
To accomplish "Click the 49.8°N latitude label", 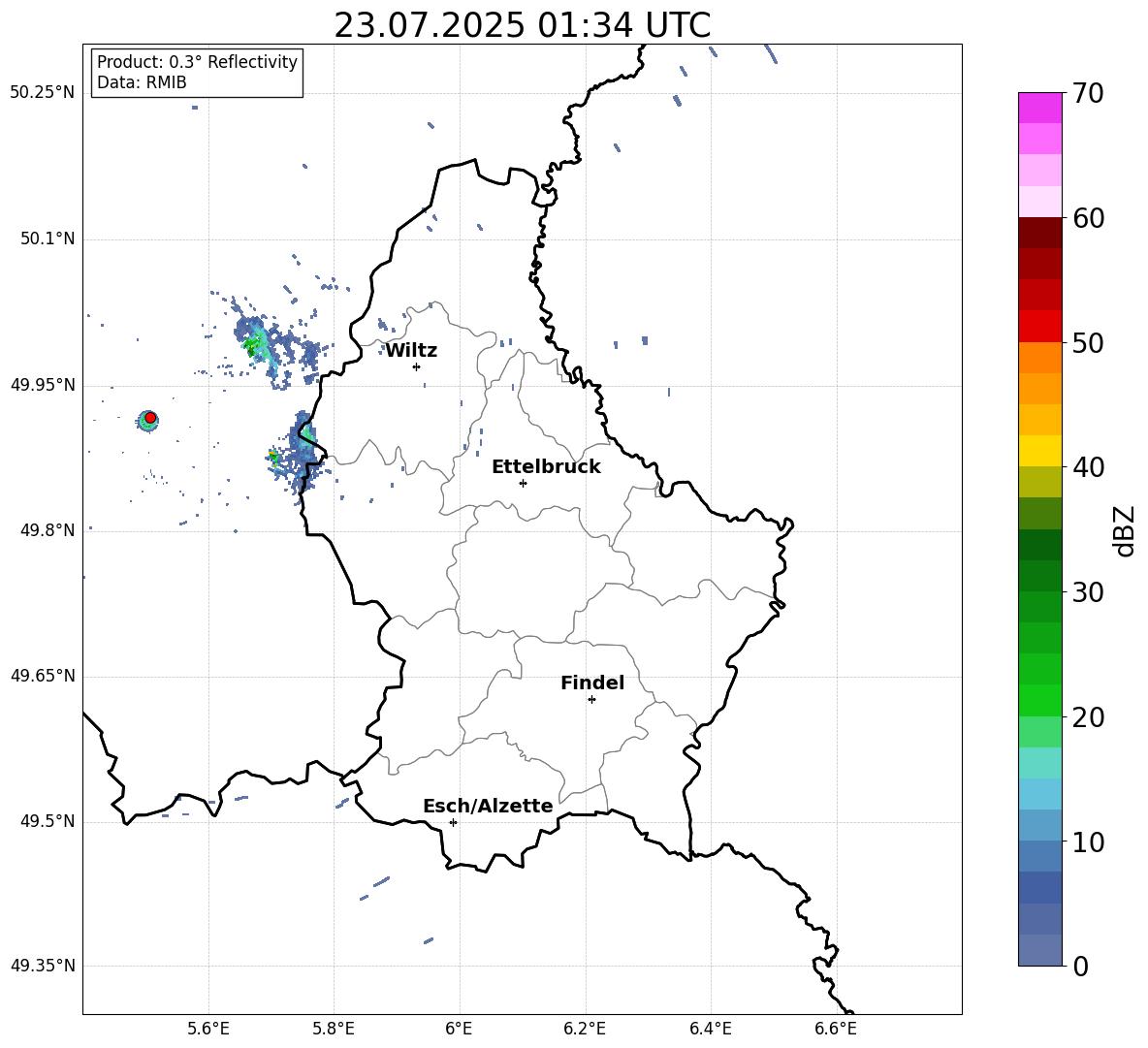I will 47,530.
